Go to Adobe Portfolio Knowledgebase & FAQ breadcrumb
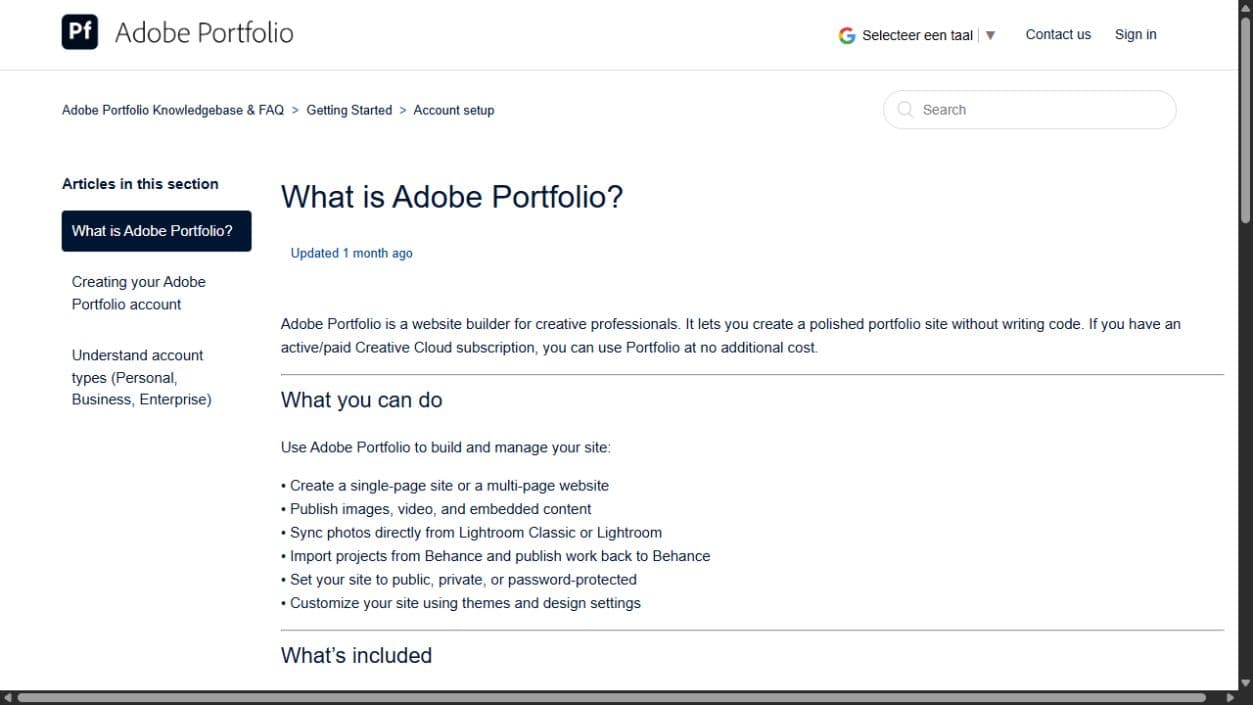This screenshot has height=705, width=1253. click(173, 110)
